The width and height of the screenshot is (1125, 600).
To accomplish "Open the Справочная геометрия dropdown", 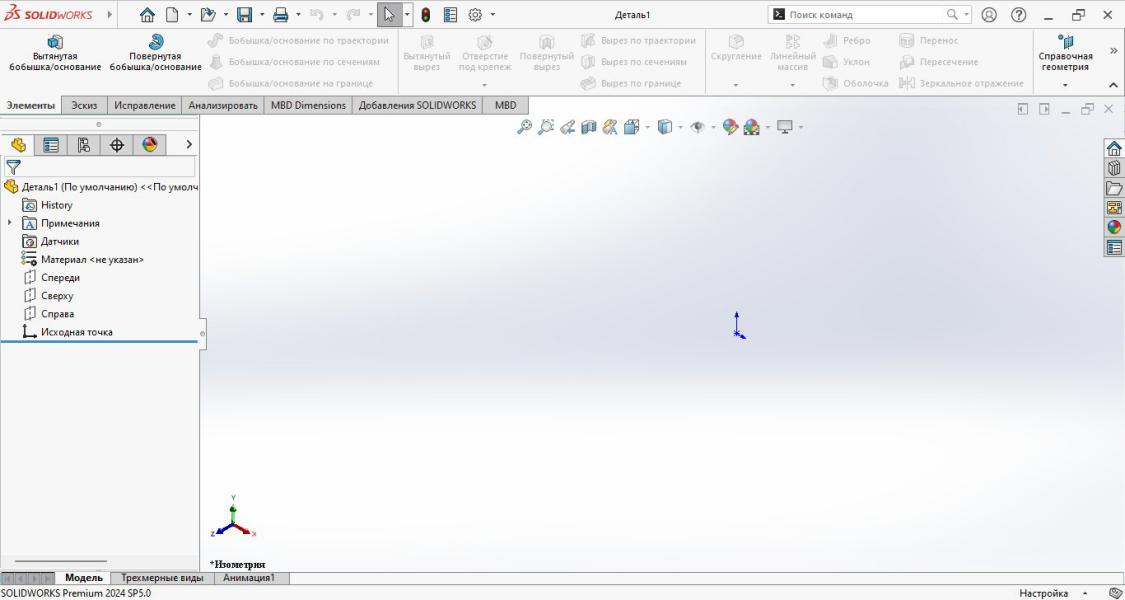I will [1065, 85].
